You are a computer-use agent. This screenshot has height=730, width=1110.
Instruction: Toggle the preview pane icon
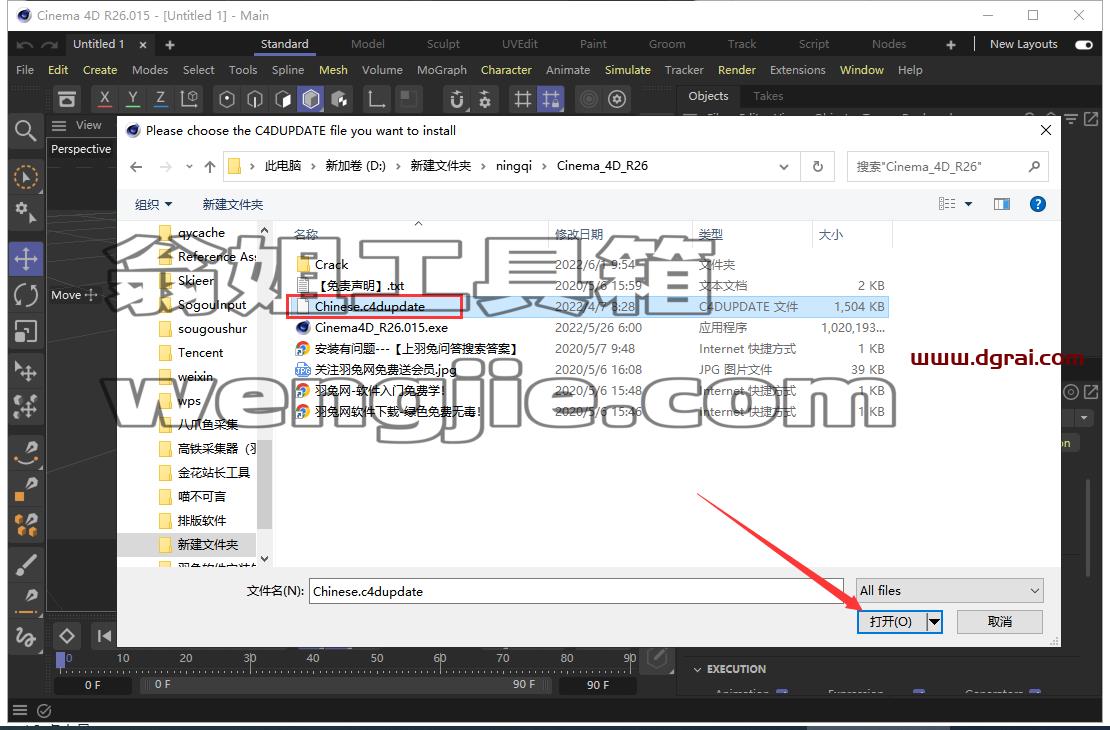click(1002, 204)
